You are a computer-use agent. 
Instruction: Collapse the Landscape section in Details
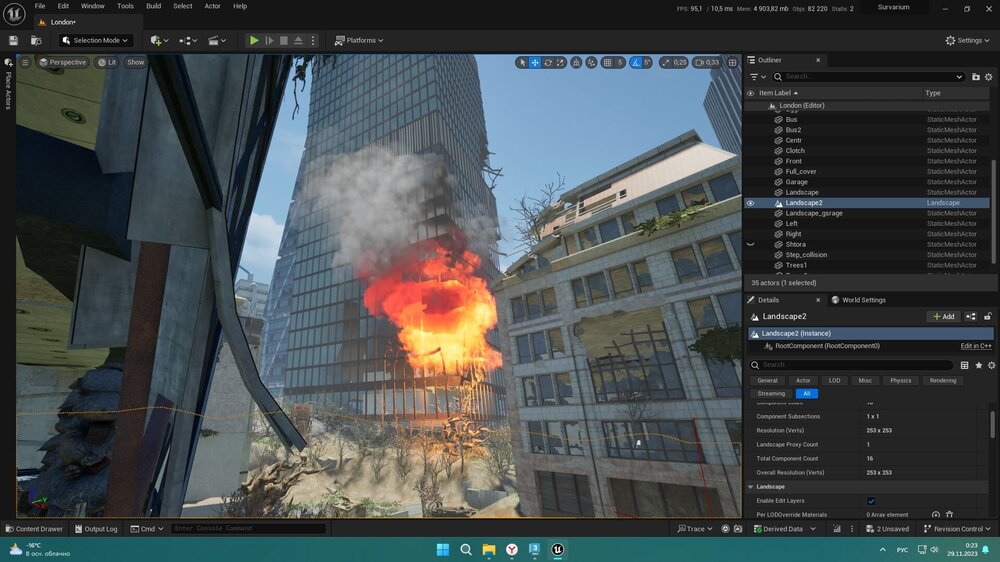pos(751,487)
